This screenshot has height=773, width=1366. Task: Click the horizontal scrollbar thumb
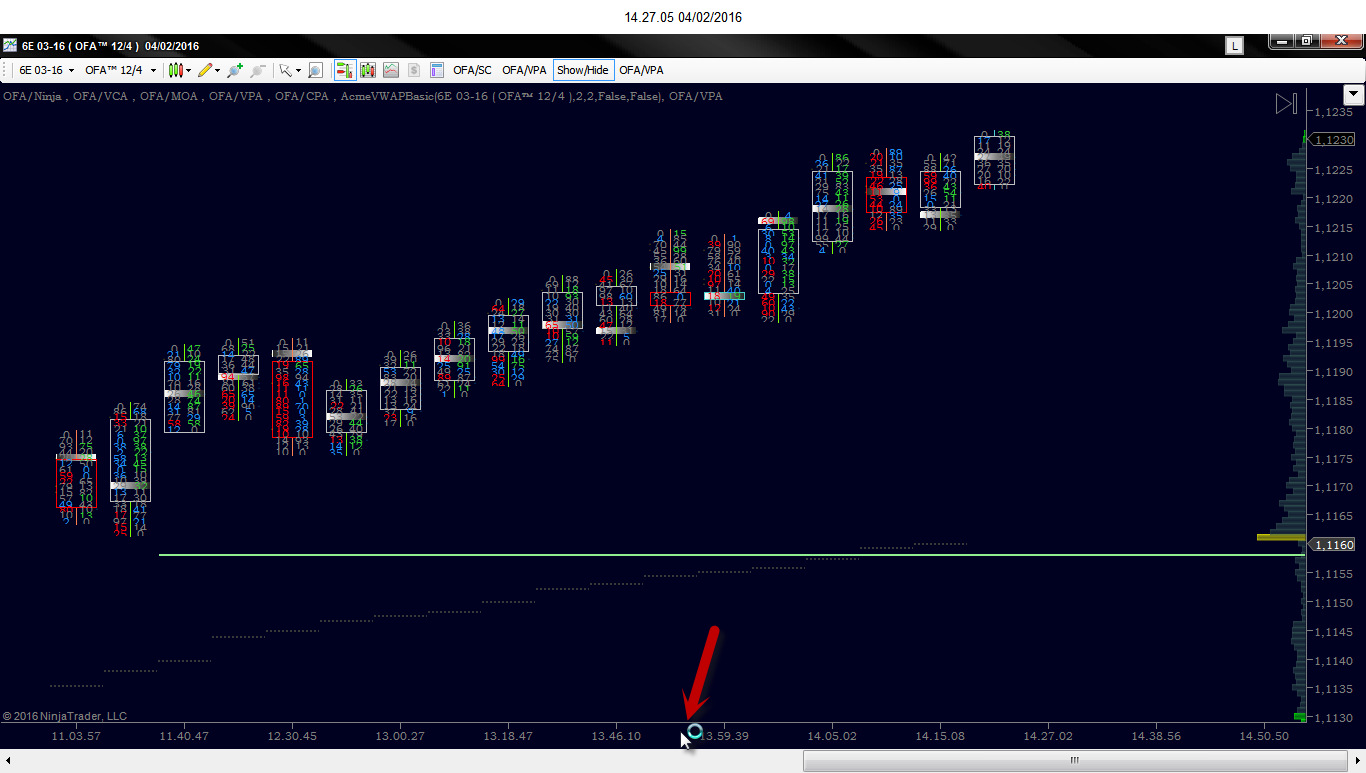(1074, 760)
